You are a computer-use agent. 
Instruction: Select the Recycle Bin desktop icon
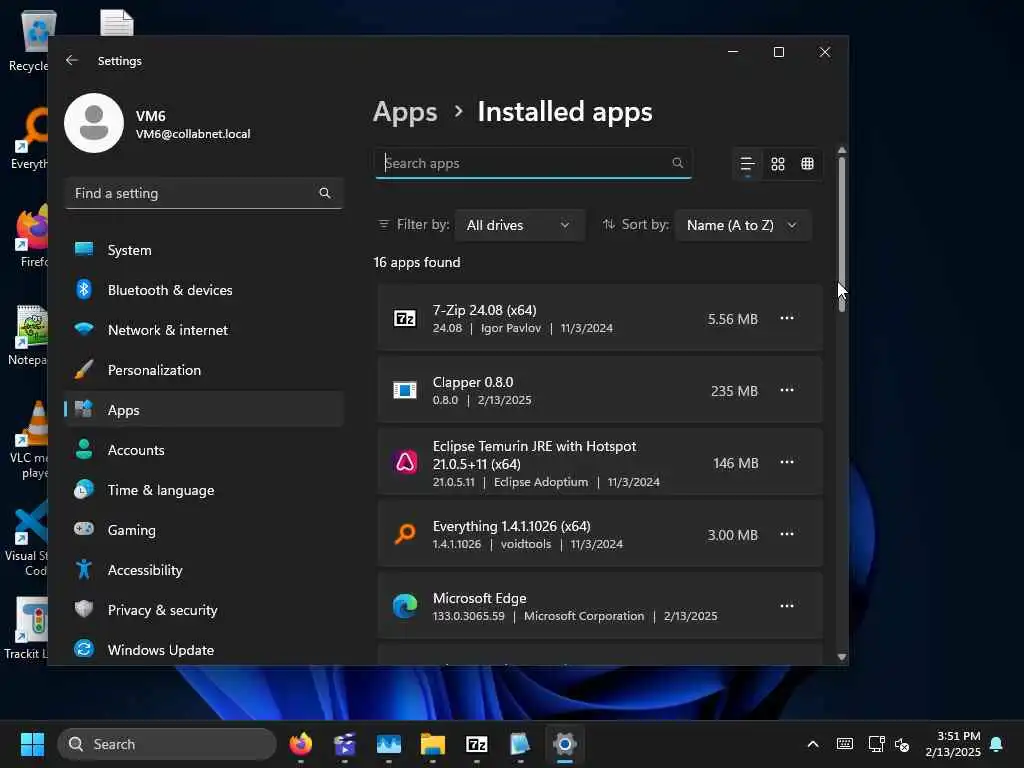point(28,40)
